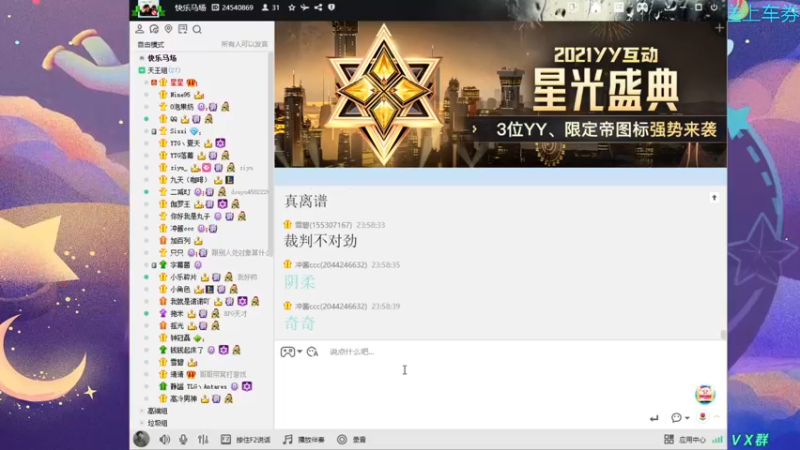Open the 2021YY互动 星光盛典 banner
The image size is (800, 450).
click(501, 94)
